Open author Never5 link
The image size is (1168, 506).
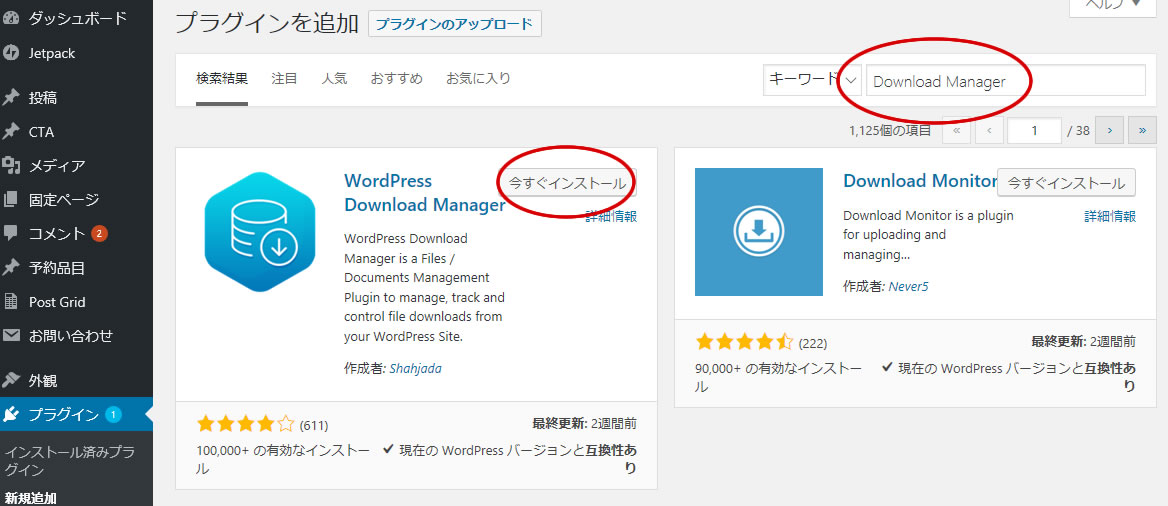click(x=909, y=286)
